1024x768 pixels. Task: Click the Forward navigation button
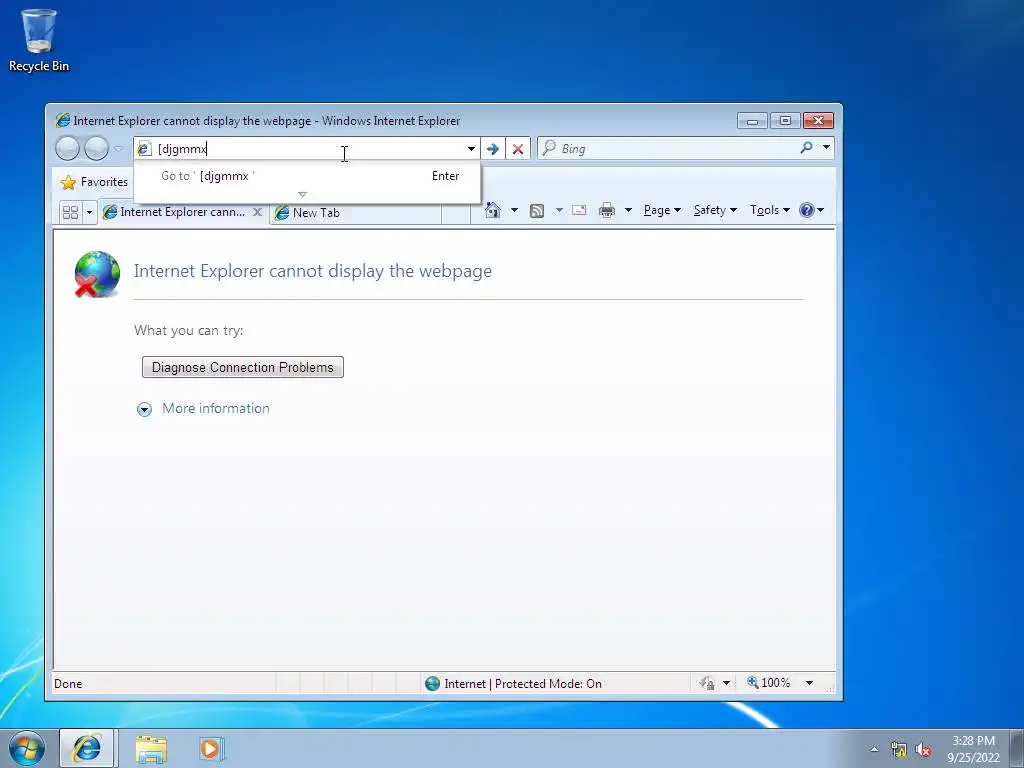pos(97,148)
